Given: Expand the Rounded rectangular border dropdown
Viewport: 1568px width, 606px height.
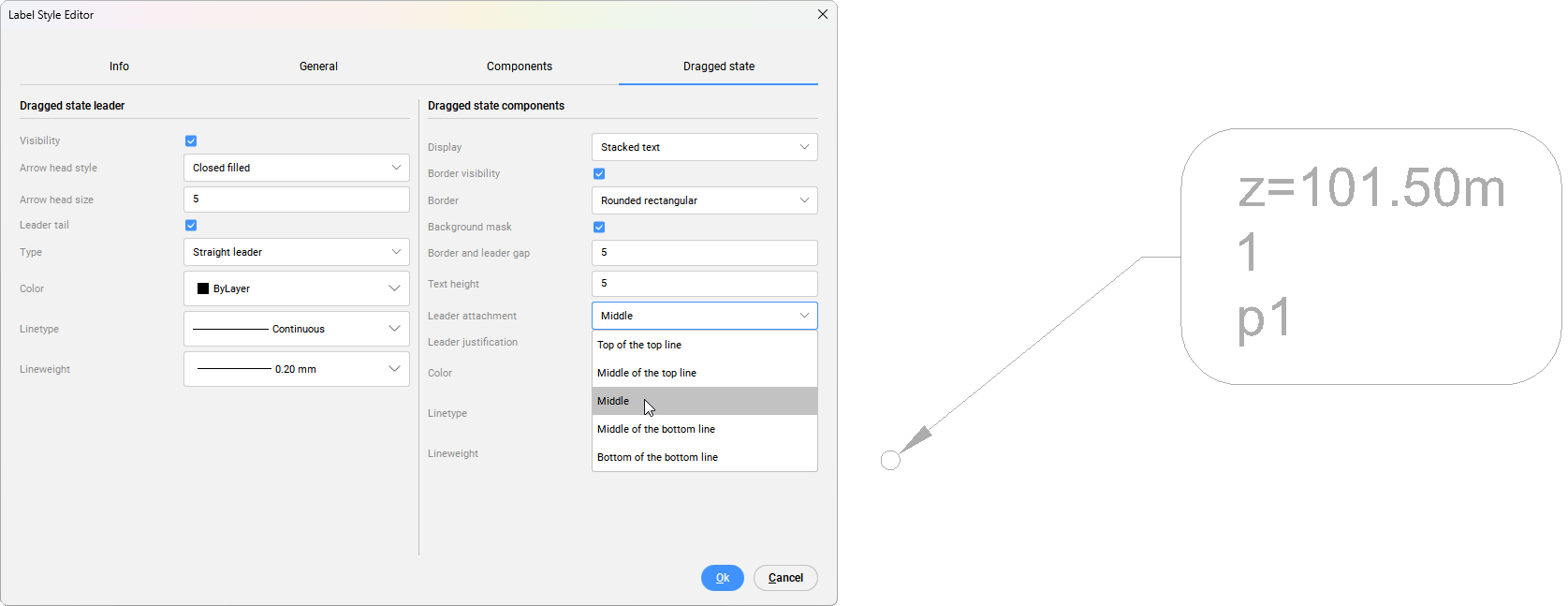Looking at the screenshot, I should click(x=704, y=200).
